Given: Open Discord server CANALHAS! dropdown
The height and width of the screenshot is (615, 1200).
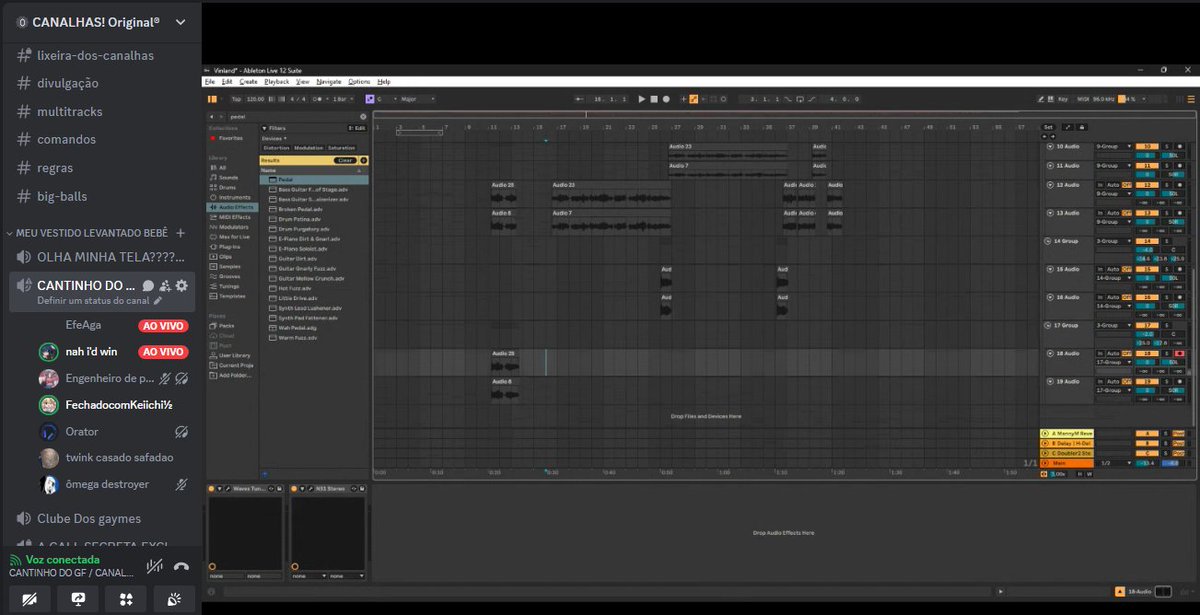Looking at the screenshot, I should [100, 22].
